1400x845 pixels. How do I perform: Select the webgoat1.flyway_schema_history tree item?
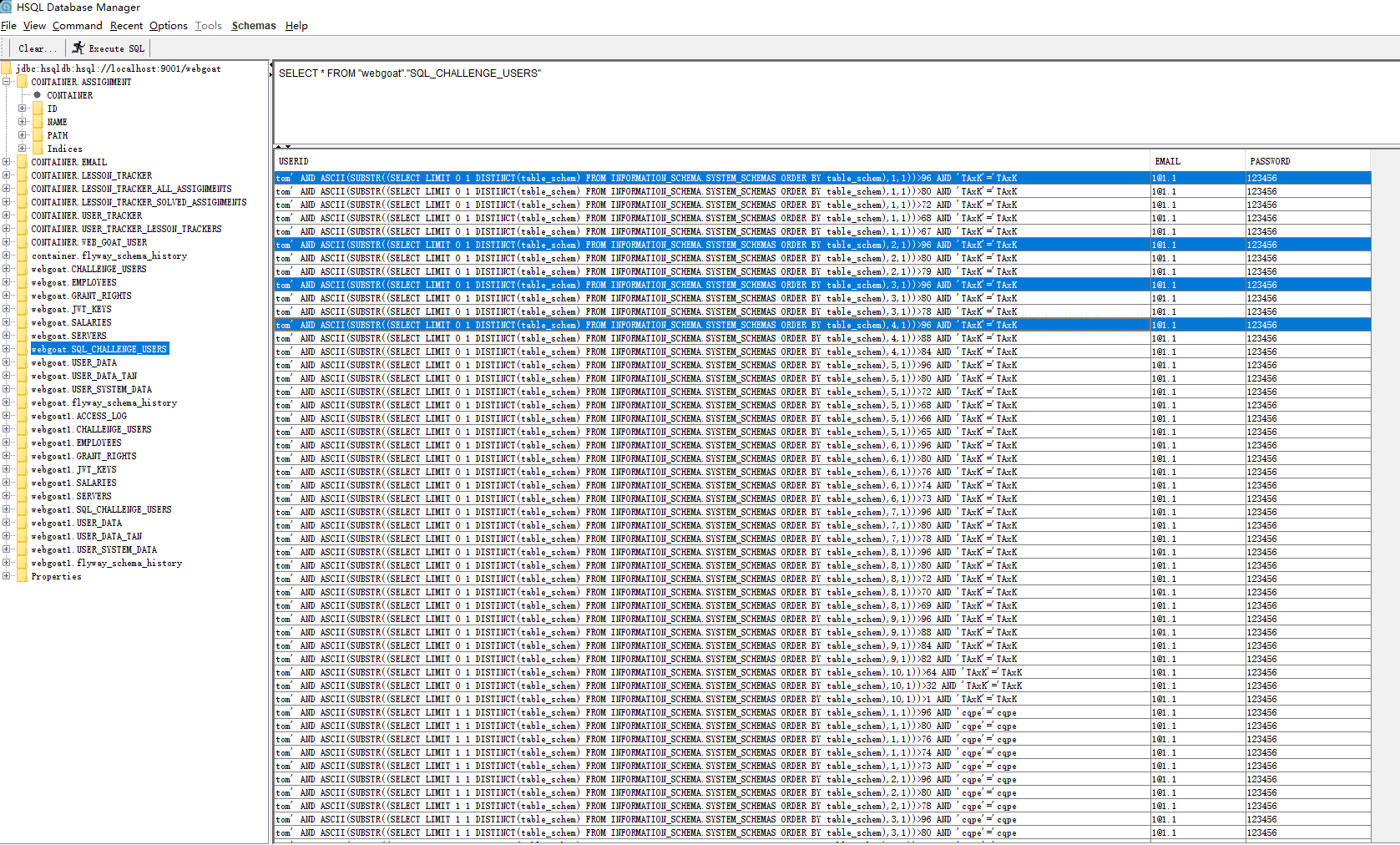click(107, 563)
